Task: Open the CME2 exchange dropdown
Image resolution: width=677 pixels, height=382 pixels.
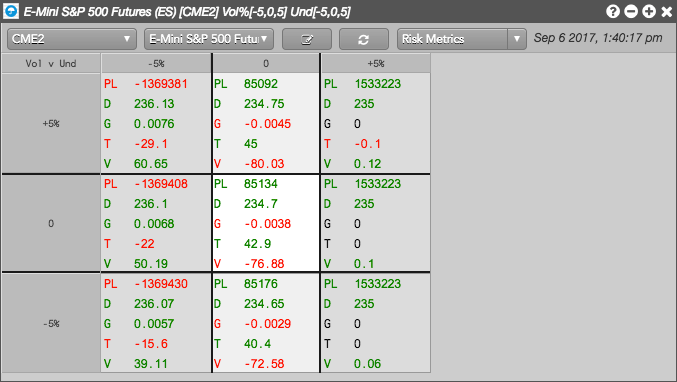Action: [x=72, y=39]
